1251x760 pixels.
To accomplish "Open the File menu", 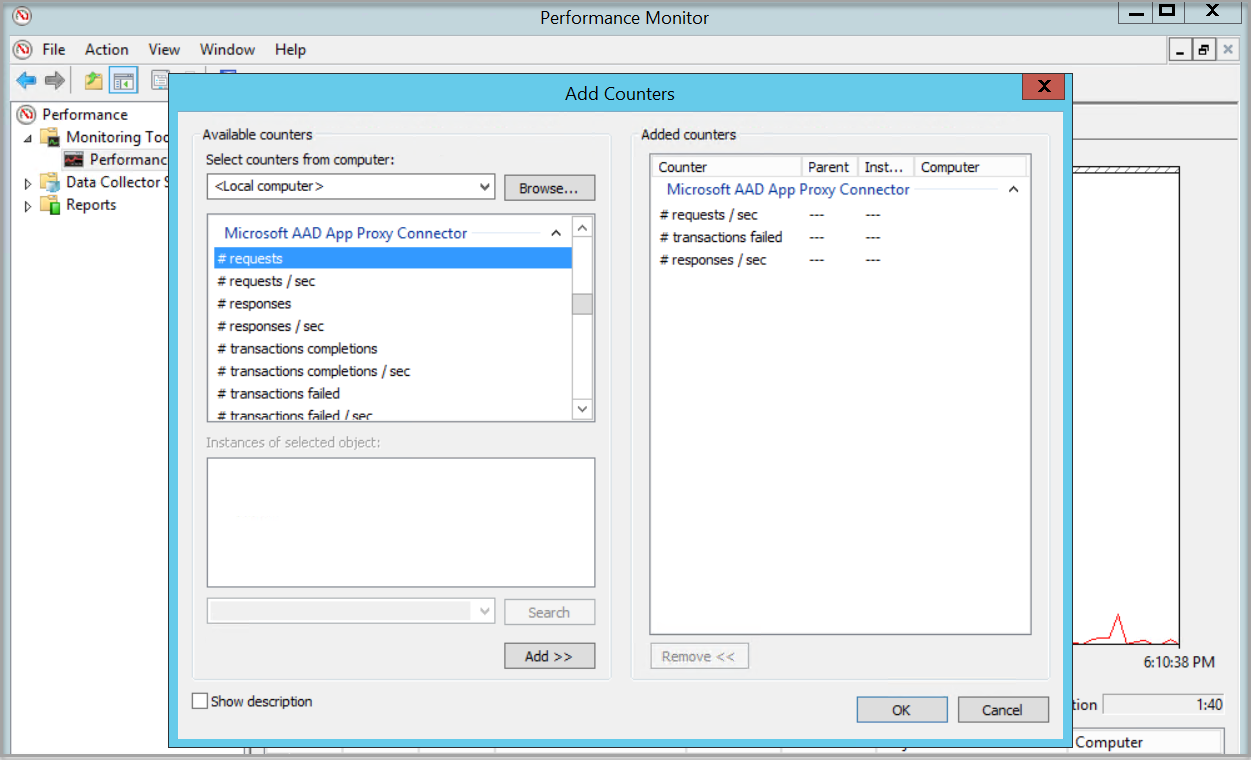I will 54,49.
